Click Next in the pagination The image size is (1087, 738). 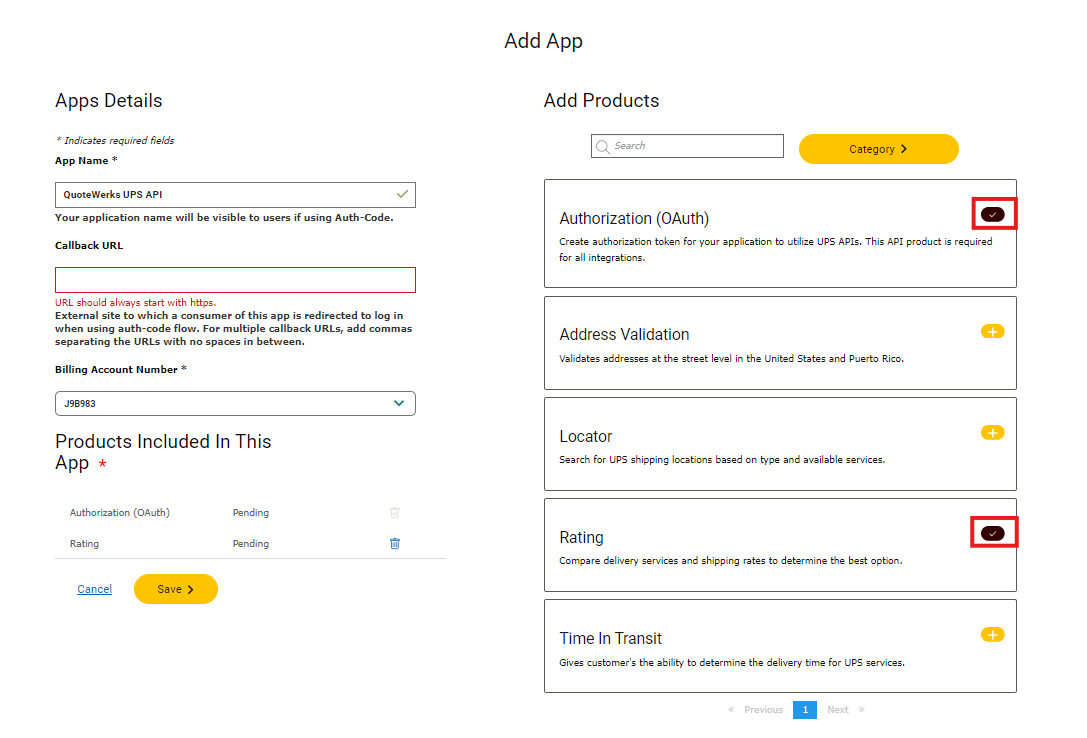838,710
